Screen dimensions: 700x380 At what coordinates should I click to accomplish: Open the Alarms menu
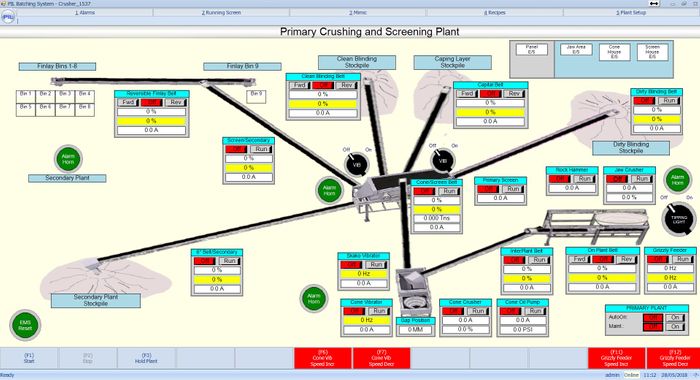point(85,13)
